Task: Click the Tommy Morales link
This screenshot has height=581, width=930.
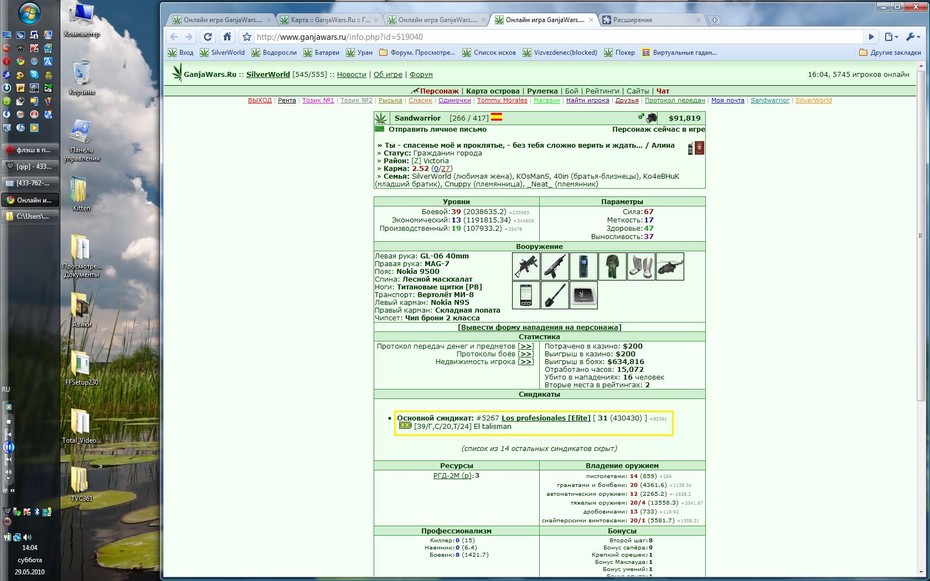Action: pyautogui.click(x=502, y=101)
